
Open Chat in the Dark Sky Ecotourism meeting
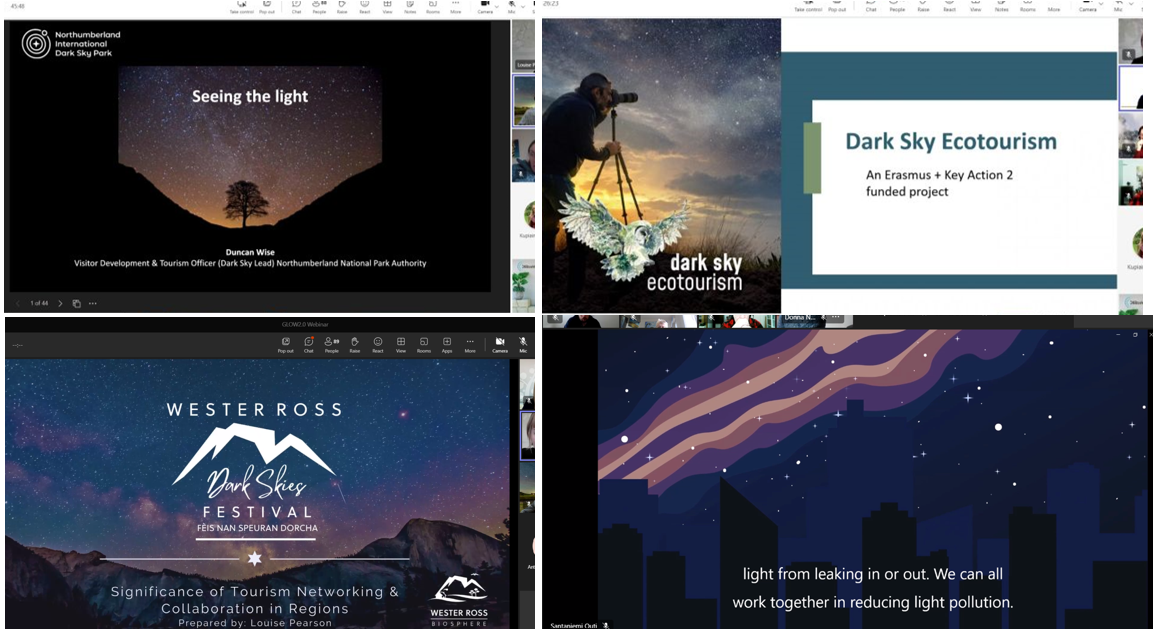871,7
